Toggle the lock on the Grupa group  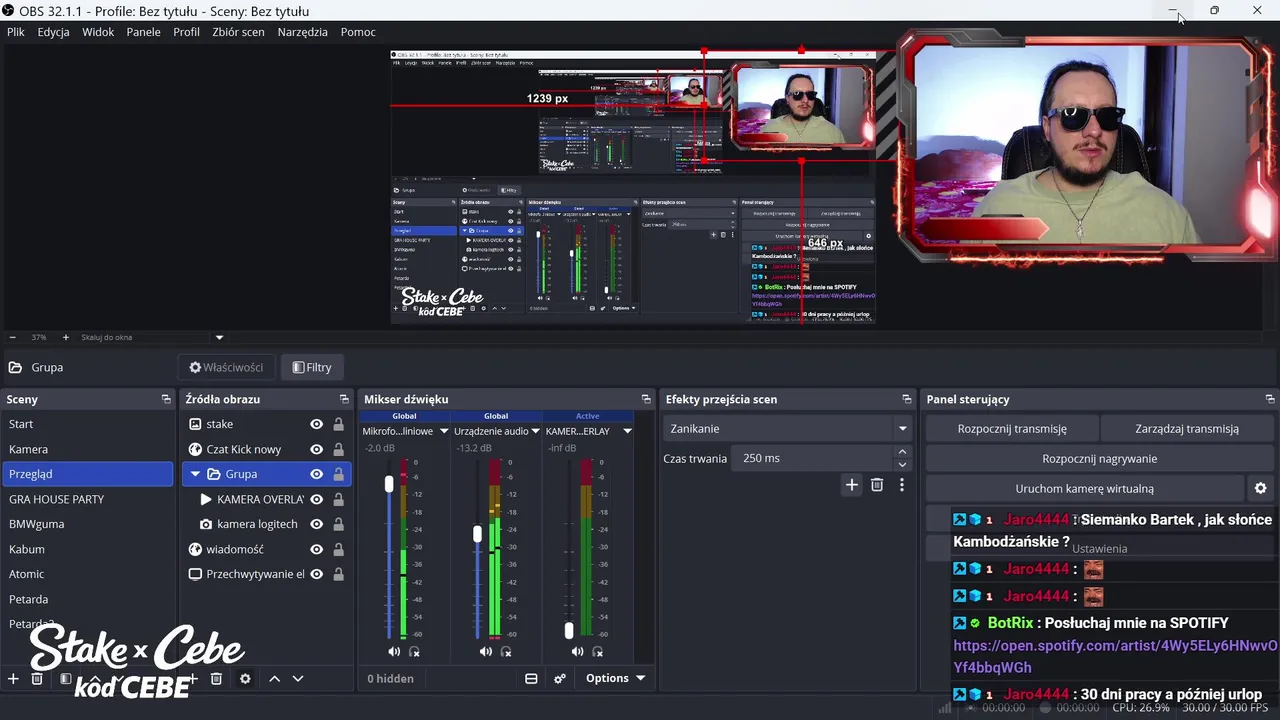tap(338, 474)
